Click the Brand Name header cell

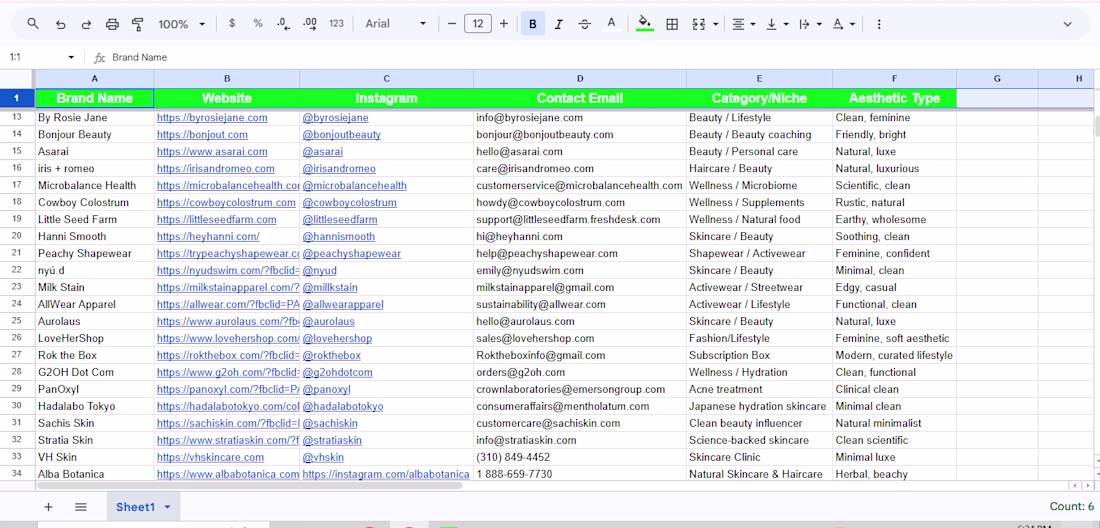pos(95,98)
